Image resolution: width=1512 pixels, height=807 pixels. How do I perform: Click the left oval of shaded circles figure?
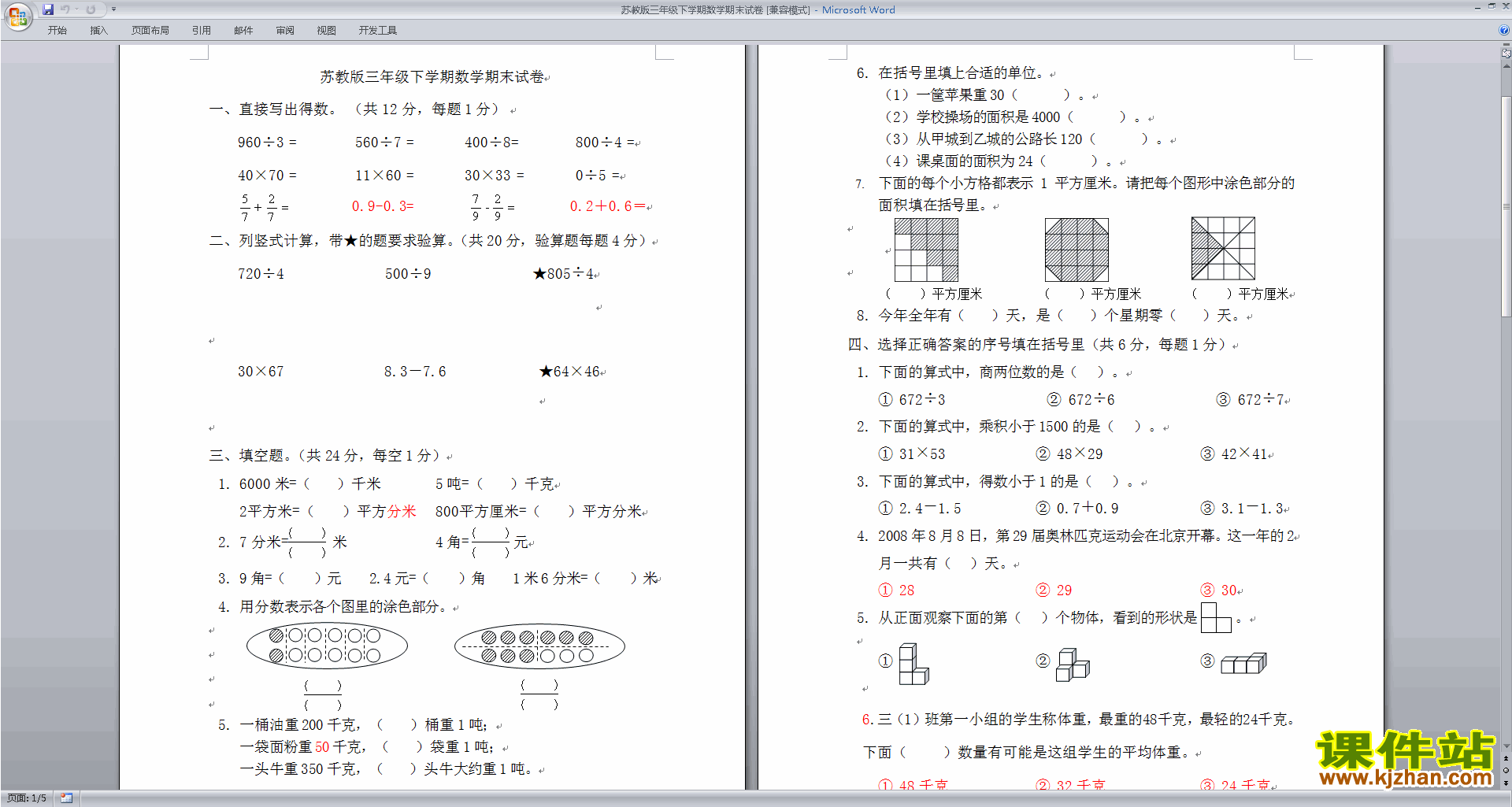coord(327,646)
